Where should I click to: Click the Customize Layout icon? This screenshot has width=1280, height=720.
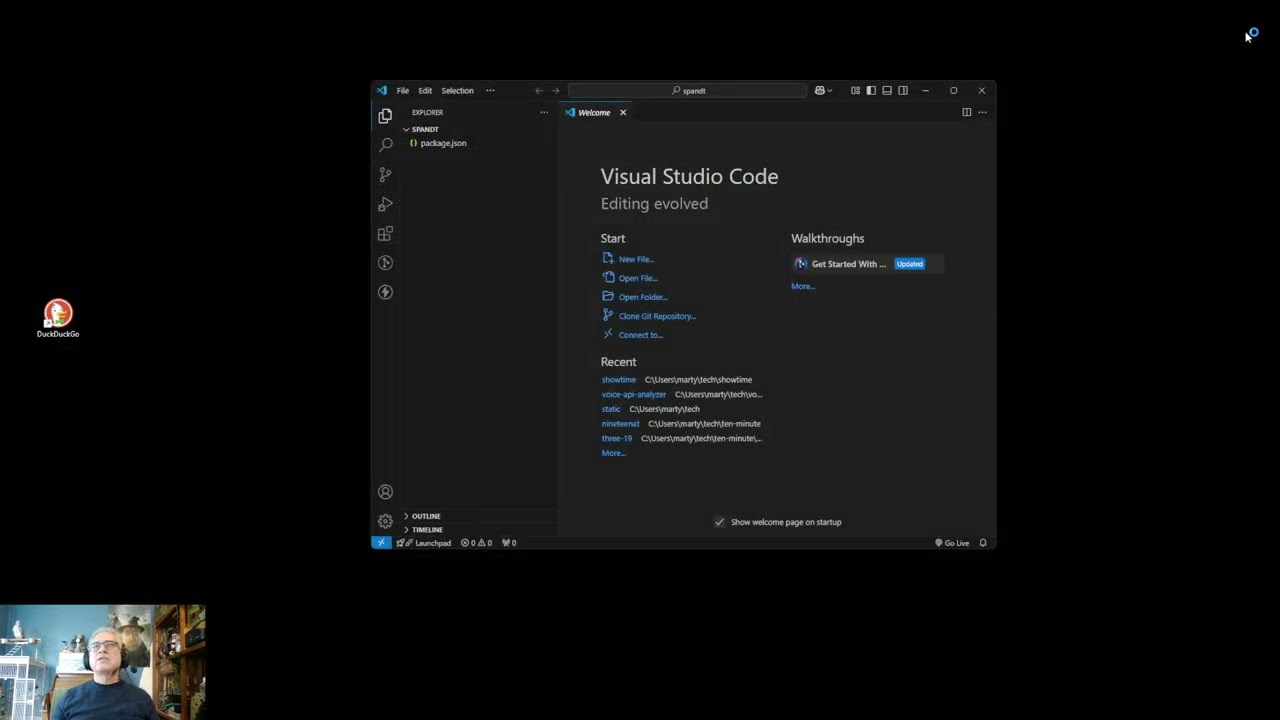[x=855, y=91]
